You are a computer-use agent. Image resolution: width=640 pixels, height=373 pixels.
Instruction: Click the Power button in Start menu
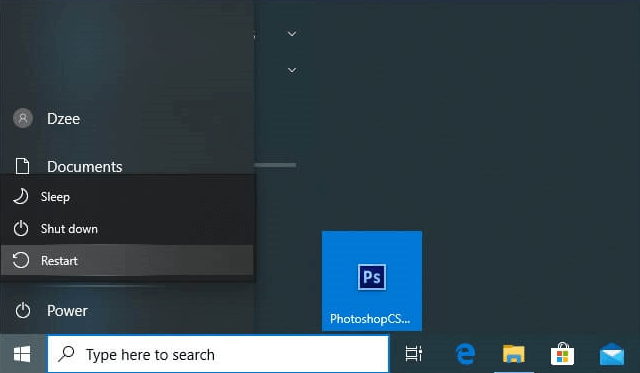(127, 311)
